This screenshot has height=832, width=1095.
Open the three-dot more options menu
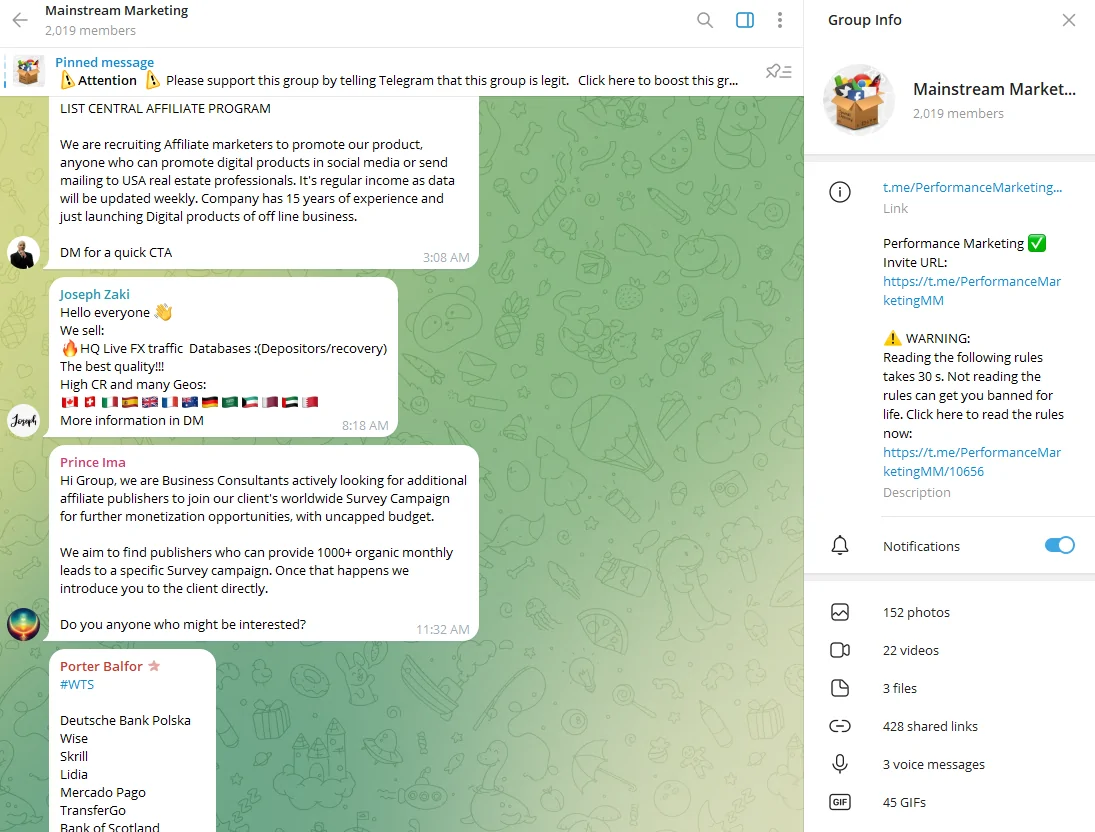point(779,20)
